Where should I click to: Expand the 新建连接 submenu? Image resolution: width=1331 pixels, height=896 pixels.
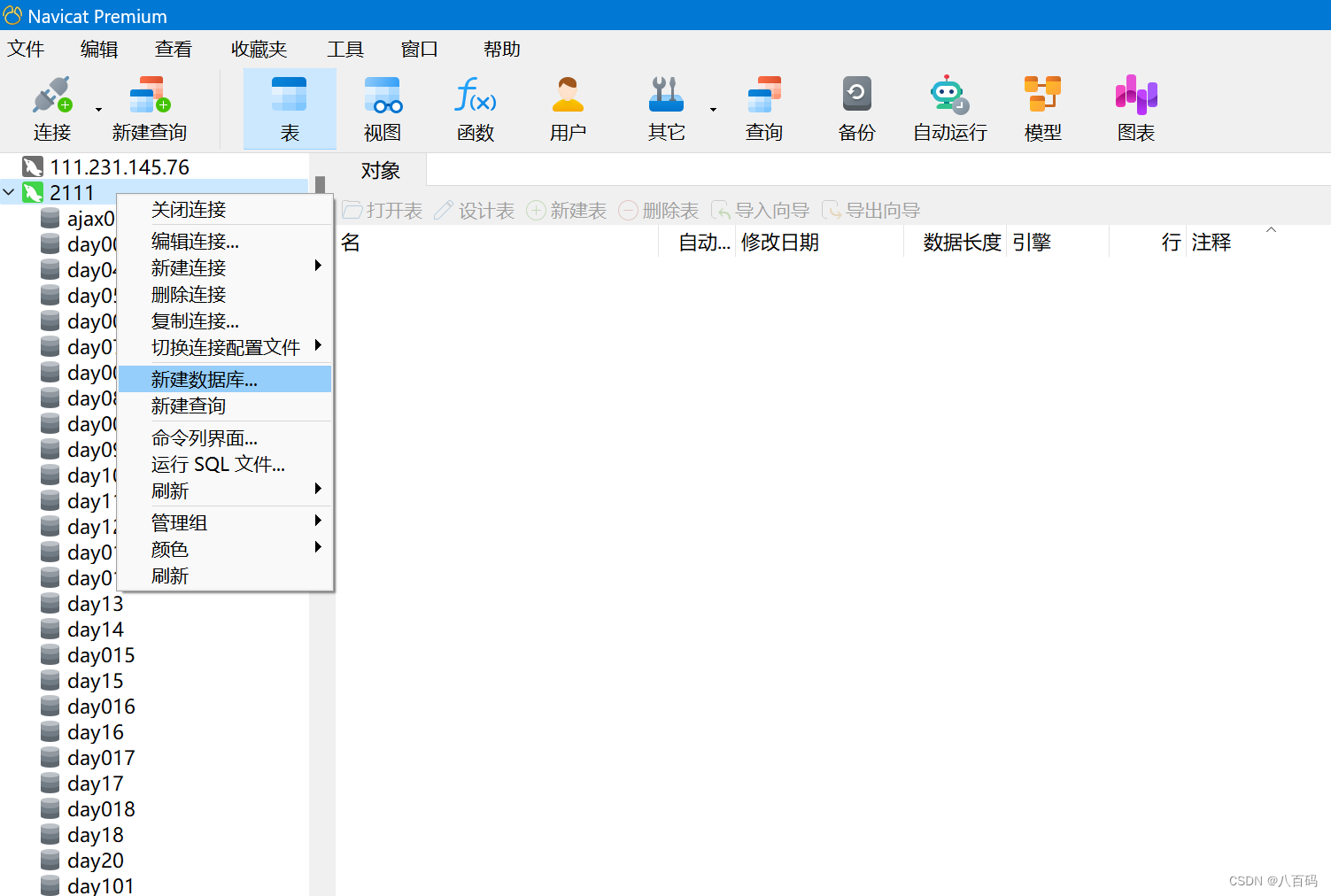coord(318,266)
